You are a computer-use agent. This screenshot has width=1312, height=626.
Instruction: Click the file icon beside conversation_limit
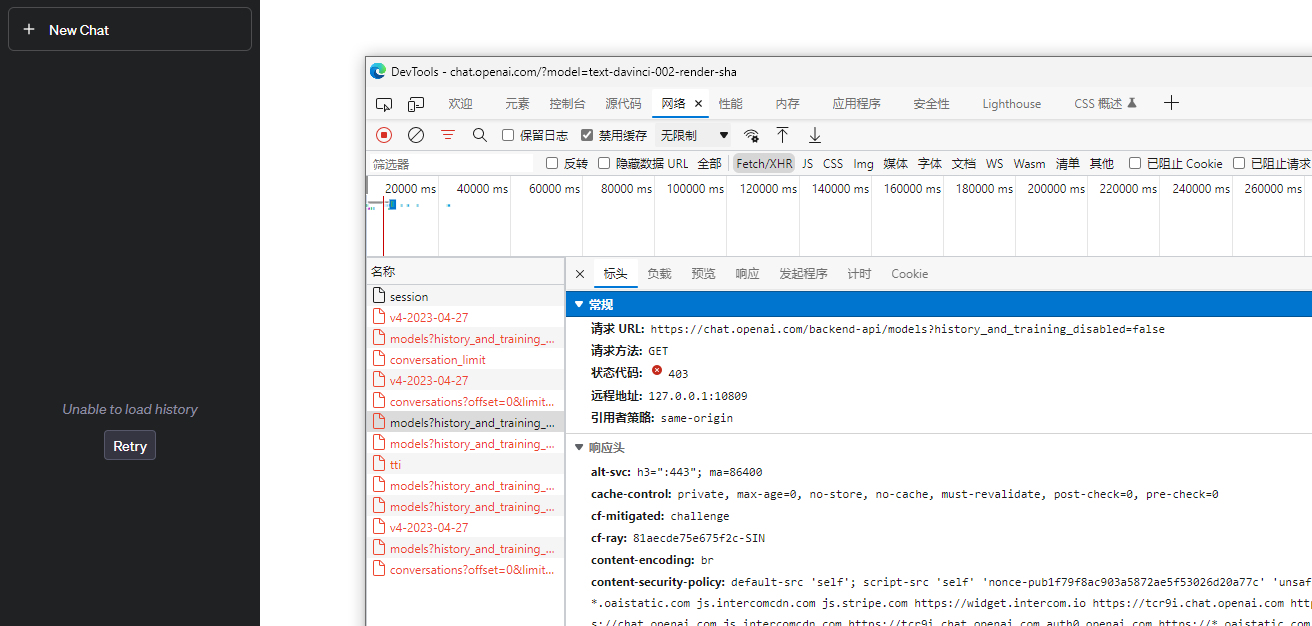(x=379, y=359)
